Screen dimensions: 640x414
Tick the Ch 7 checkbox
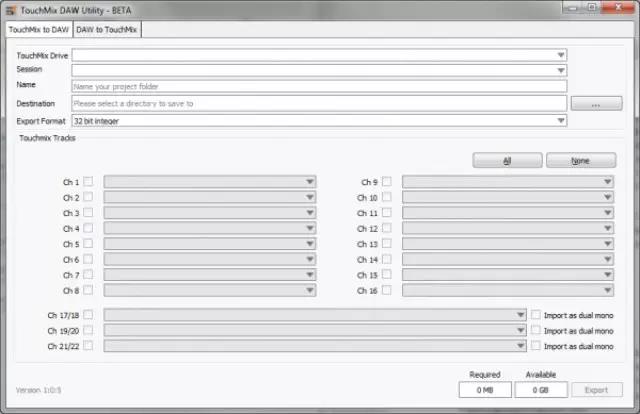point(88,274)
